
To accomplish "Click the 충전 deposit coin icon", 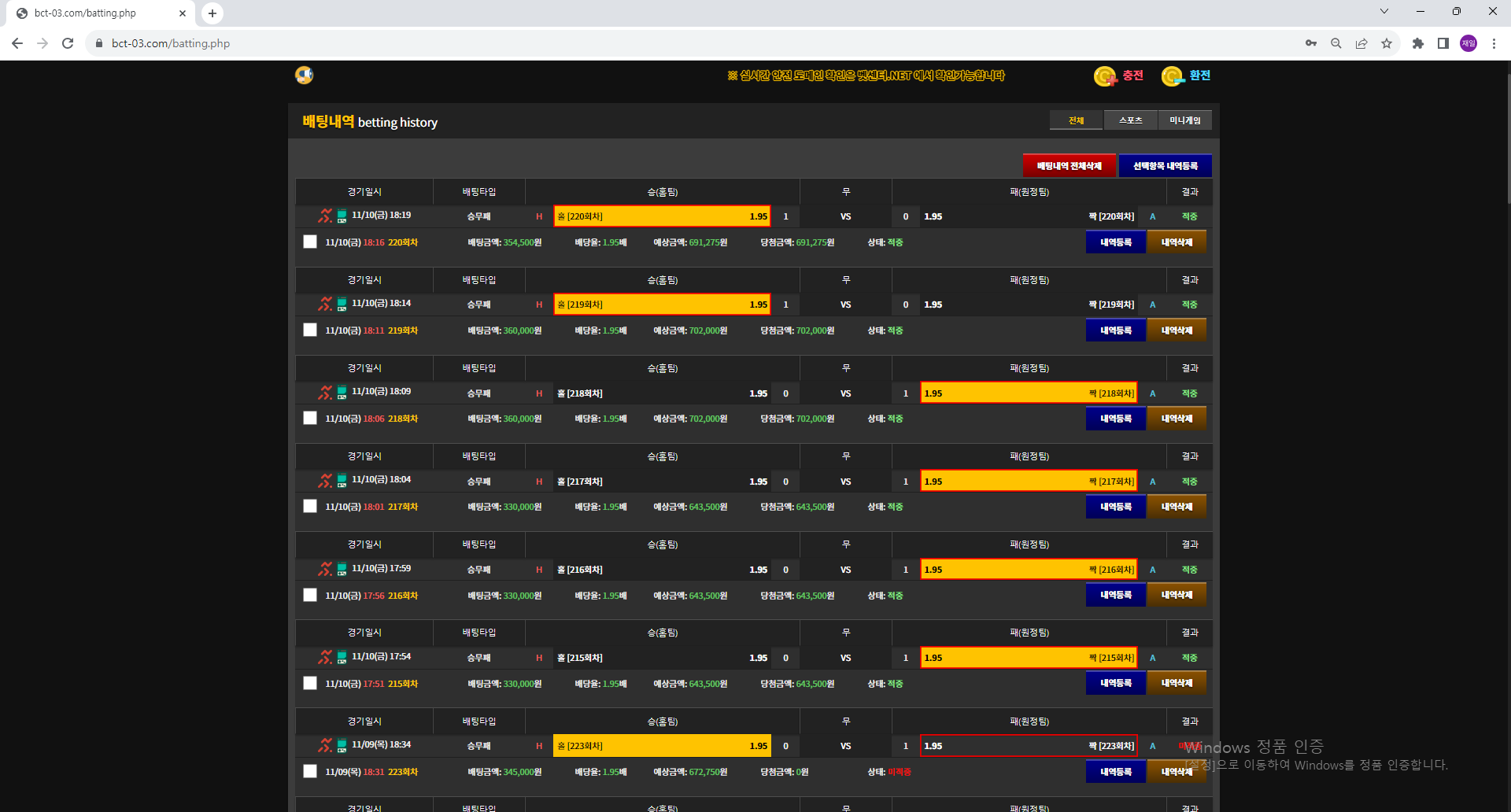I will point(1105,76).
